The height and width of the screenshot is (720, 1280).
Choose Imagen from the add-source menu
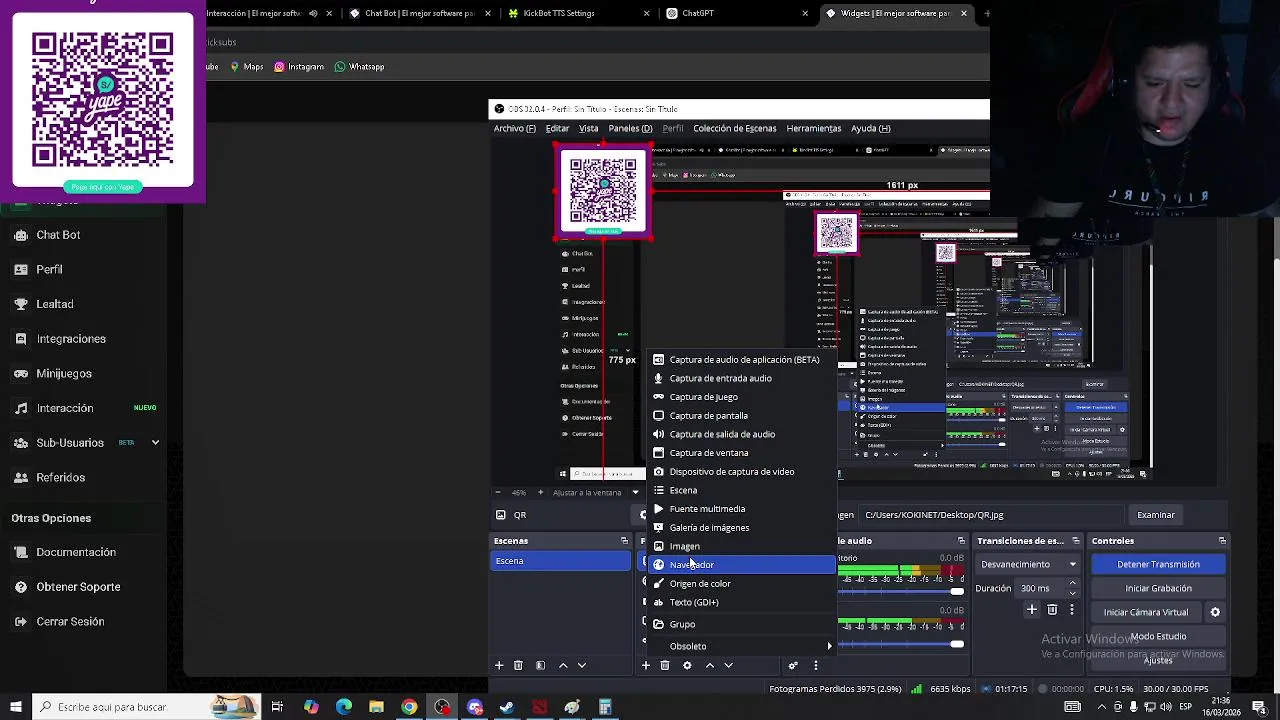point(742,546)
